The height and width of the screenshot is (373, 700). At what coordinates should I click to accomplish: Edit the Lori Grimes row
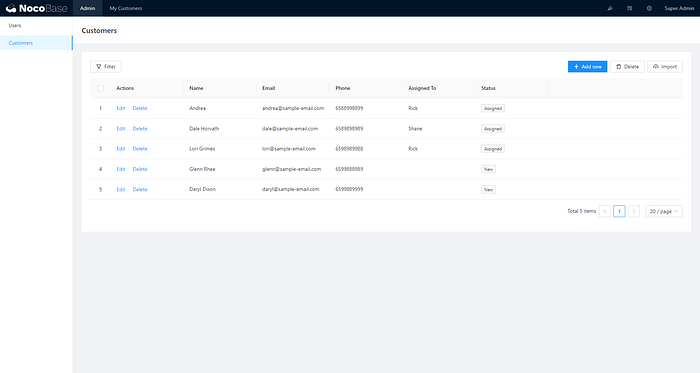click(x=121, y=149)
